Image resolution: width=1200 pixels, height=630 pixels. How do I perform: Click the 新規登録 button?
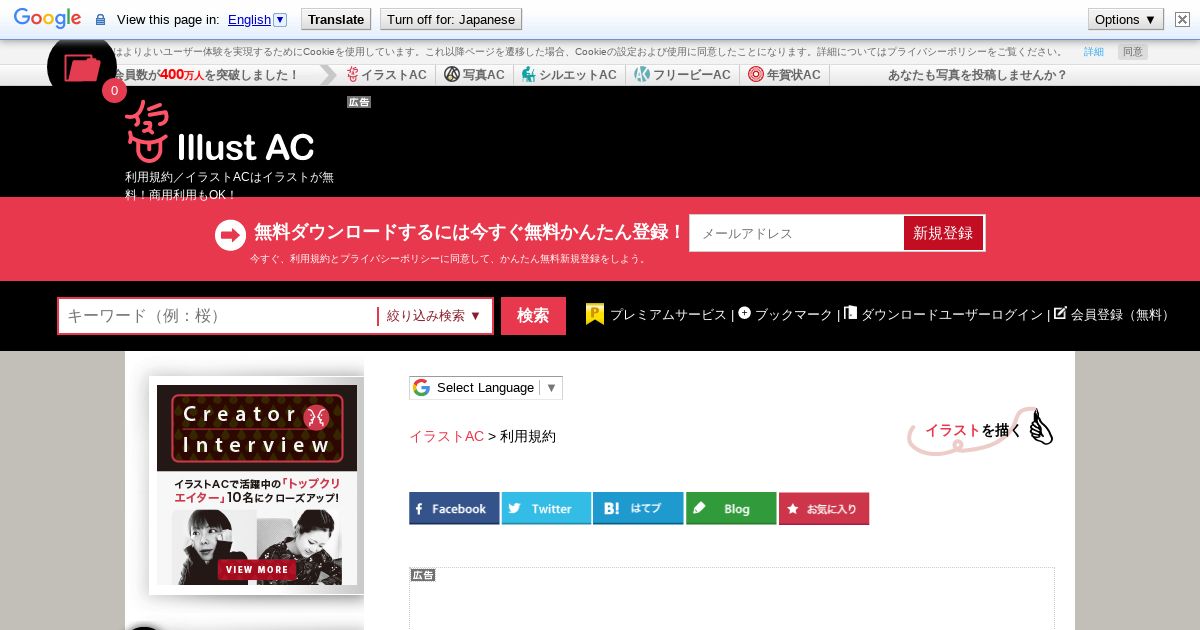pyautogui.click(x=943, y=233)
